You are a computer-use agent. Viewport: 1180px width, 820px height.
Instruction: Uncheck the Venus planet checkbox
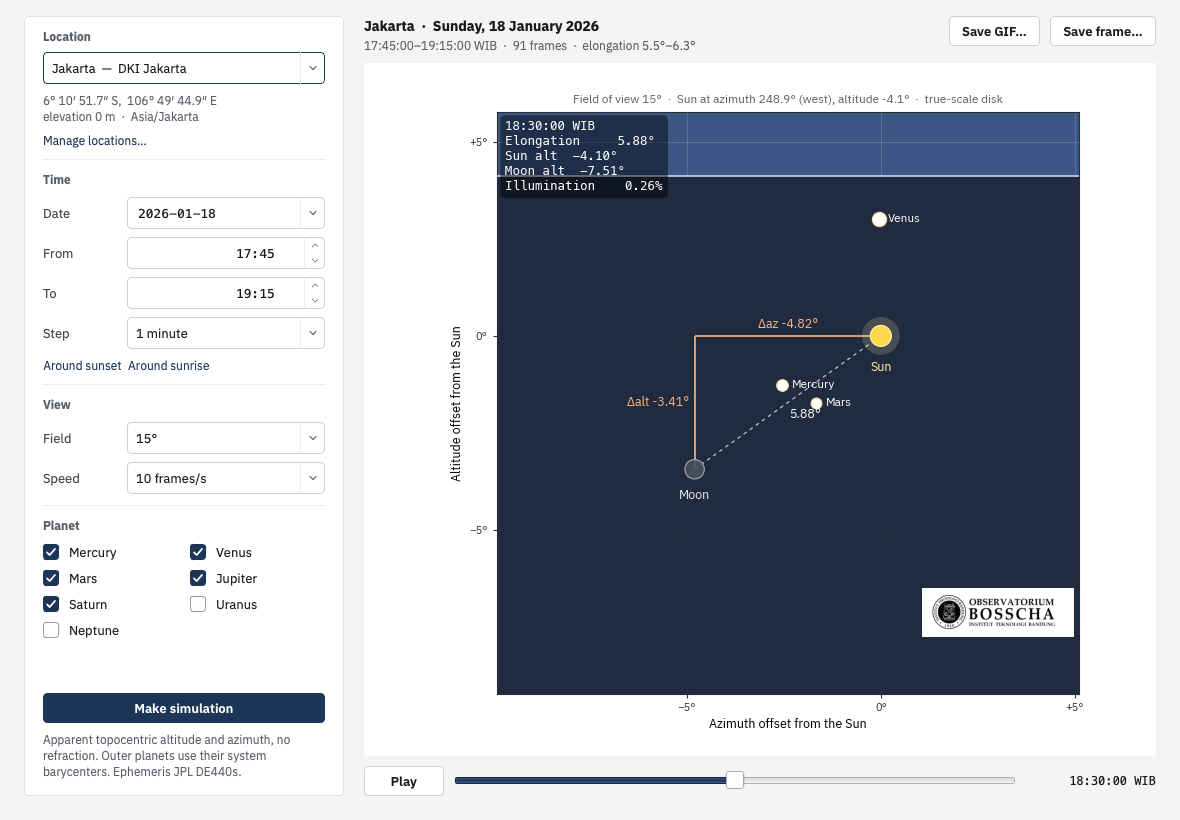pyautogui.click(x=198, y=552)
